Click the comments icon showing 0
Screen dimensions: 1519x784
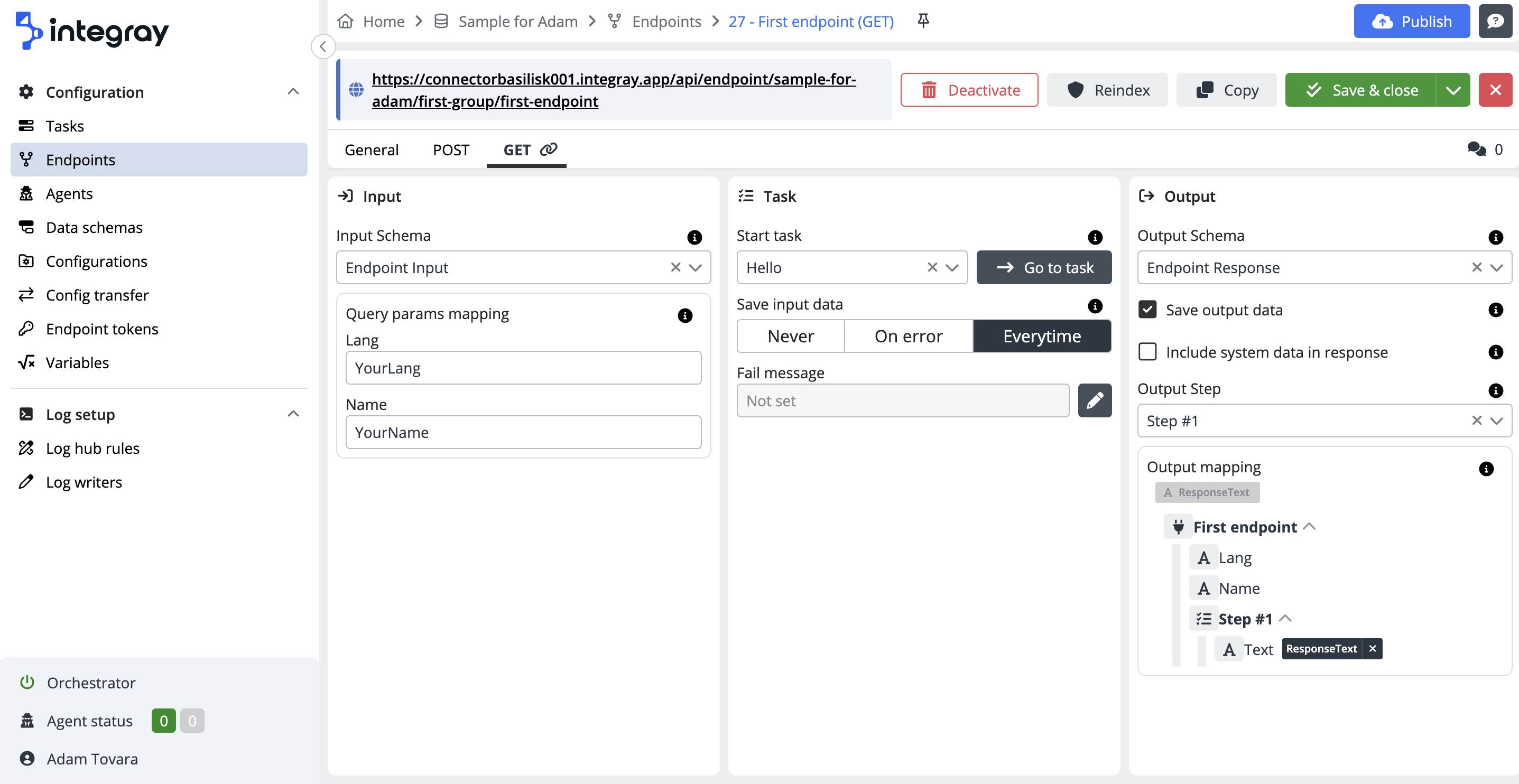(1477, 149)
